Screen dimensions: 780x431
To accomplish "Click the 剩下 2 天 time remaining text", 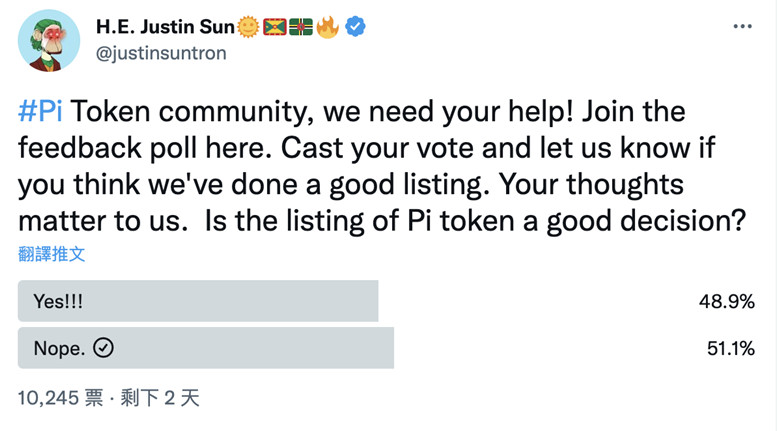I will pyautogui.click(x=160, y=398).
